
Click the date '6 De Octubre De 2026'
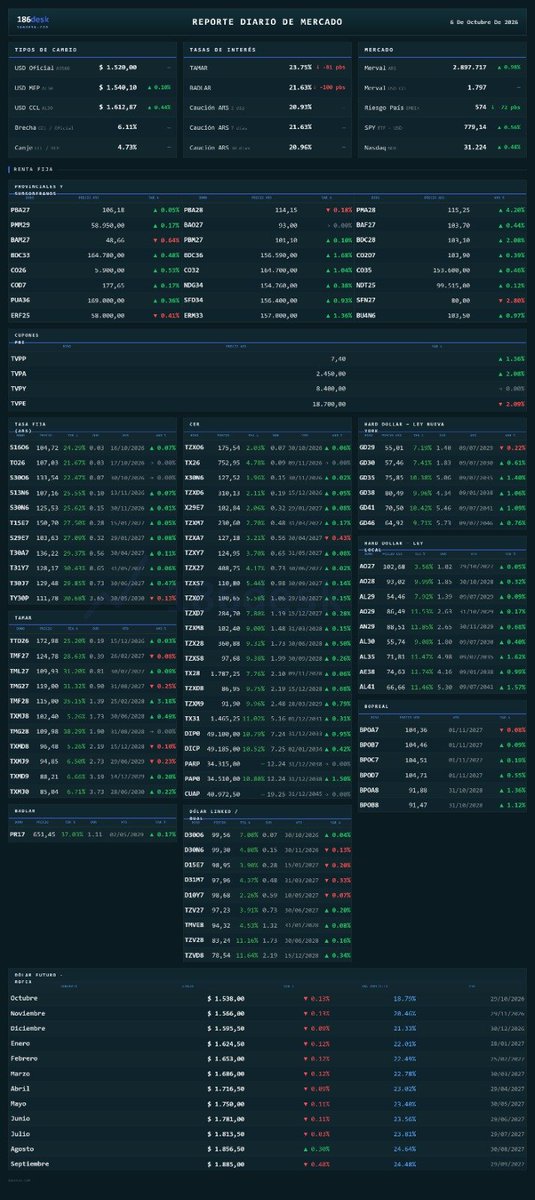click(486, 21)
